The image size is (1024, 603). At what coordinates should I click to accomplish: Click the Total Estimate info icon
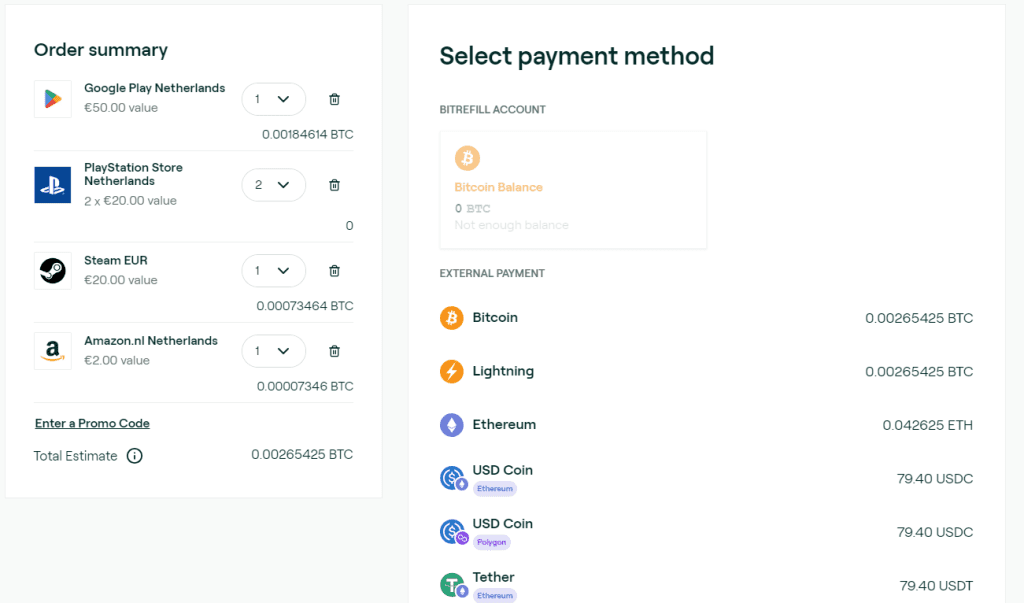point(134,456)
